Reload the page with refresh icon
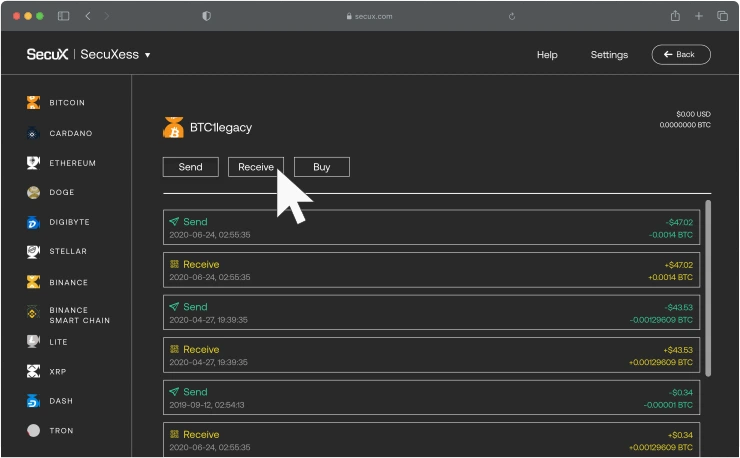This screenshot has height=458, width=740. tap(512, 17)
